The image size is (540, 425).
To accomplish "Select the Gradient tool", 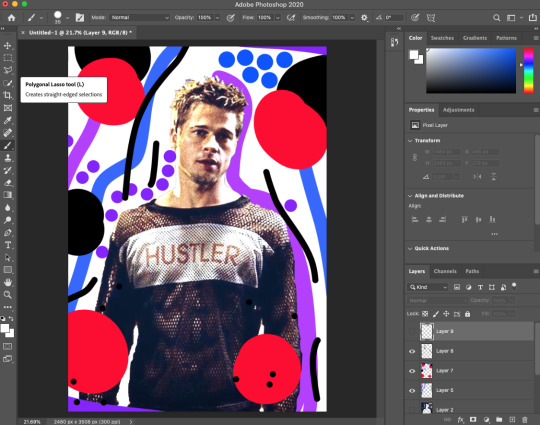I will pos(8,195).
